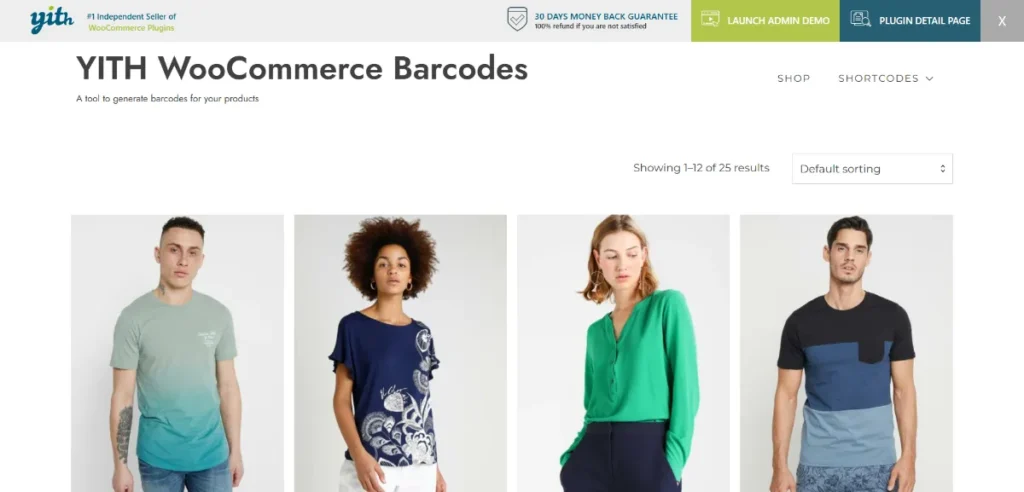Close the top demo bar with X

(1002, 21)
